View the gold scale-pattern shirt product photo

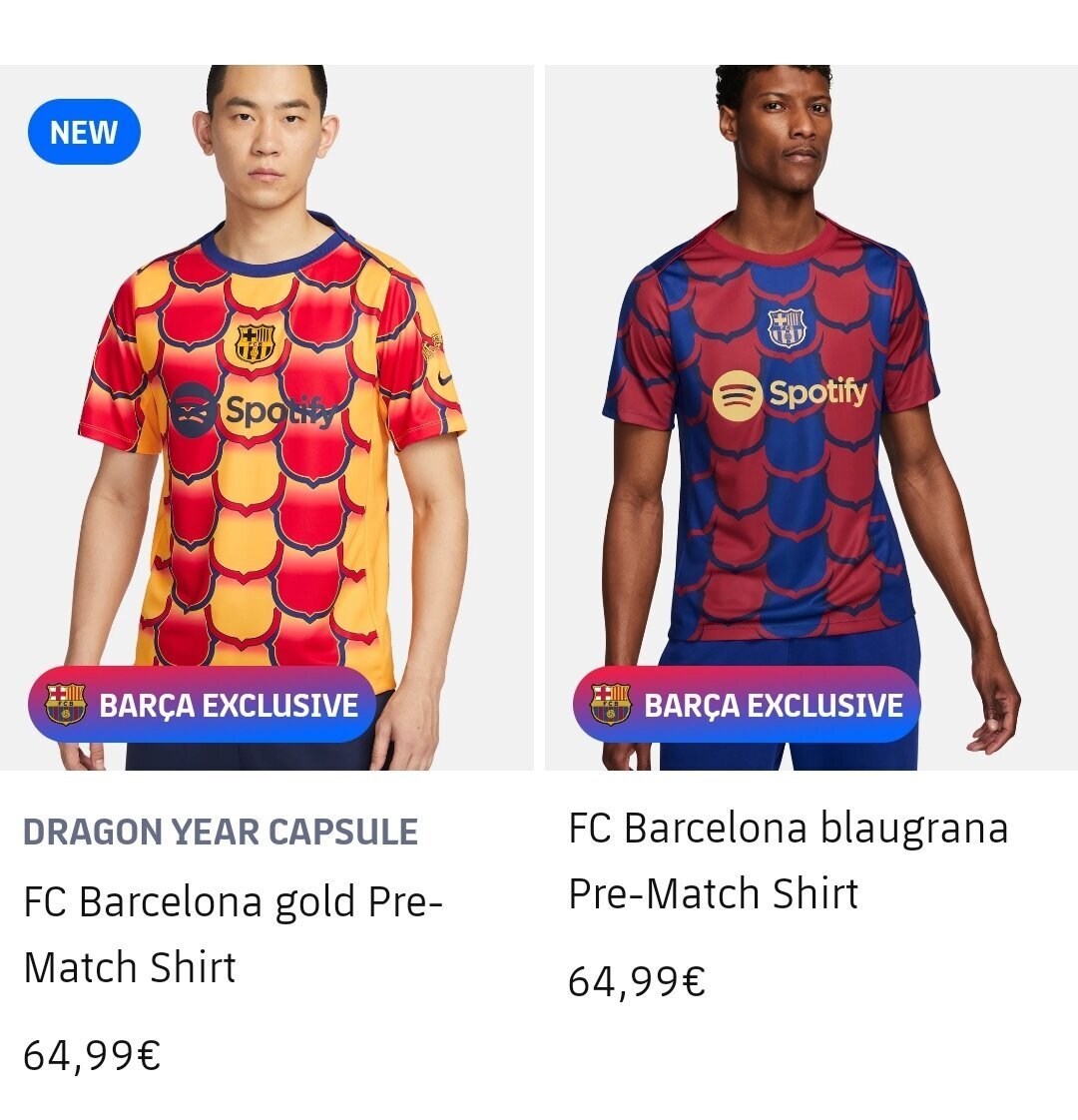click(267, 418)
